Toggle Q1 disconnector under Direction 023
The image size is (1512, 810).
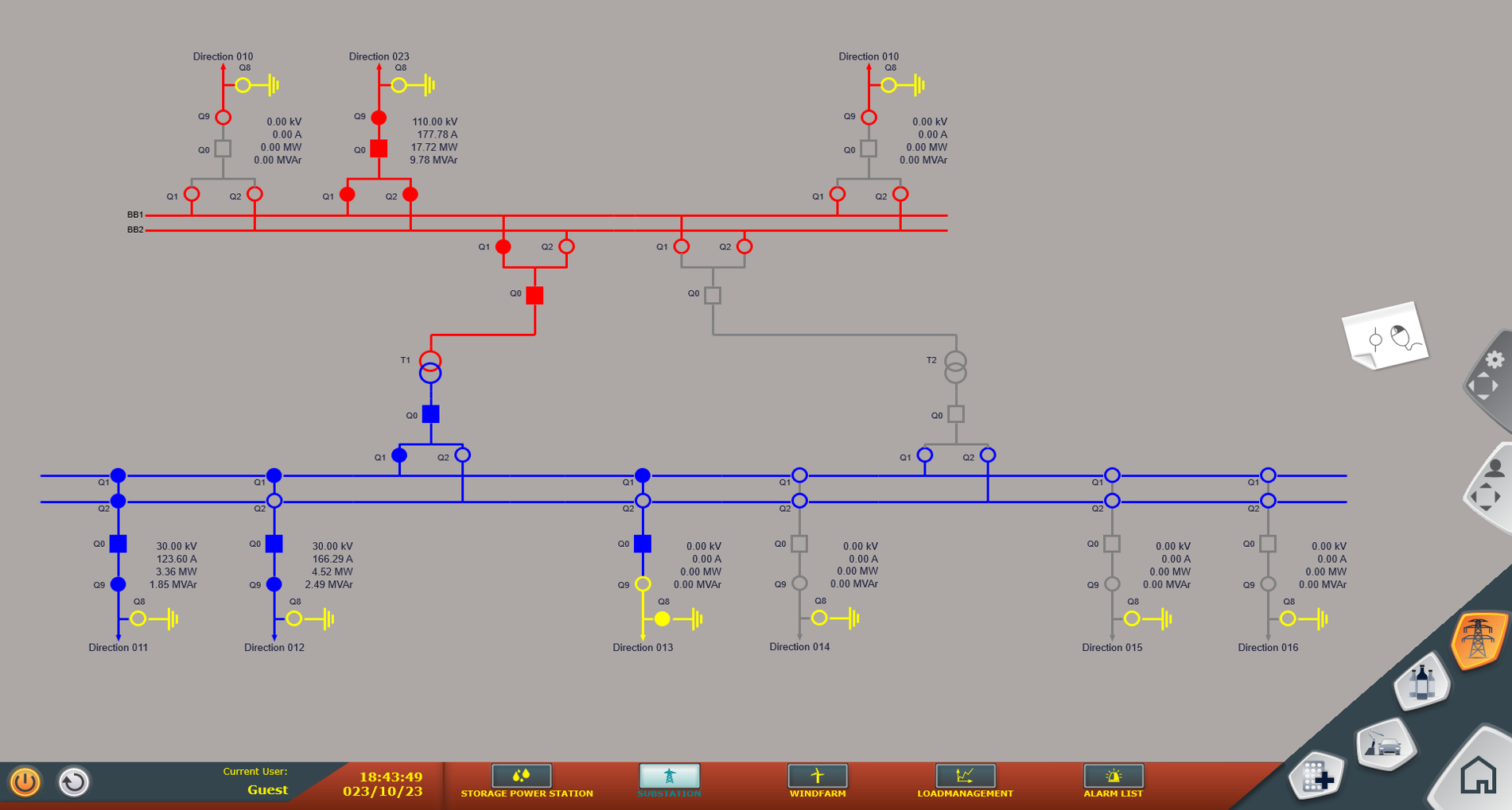pyautogui.click(x=348, y=195)
